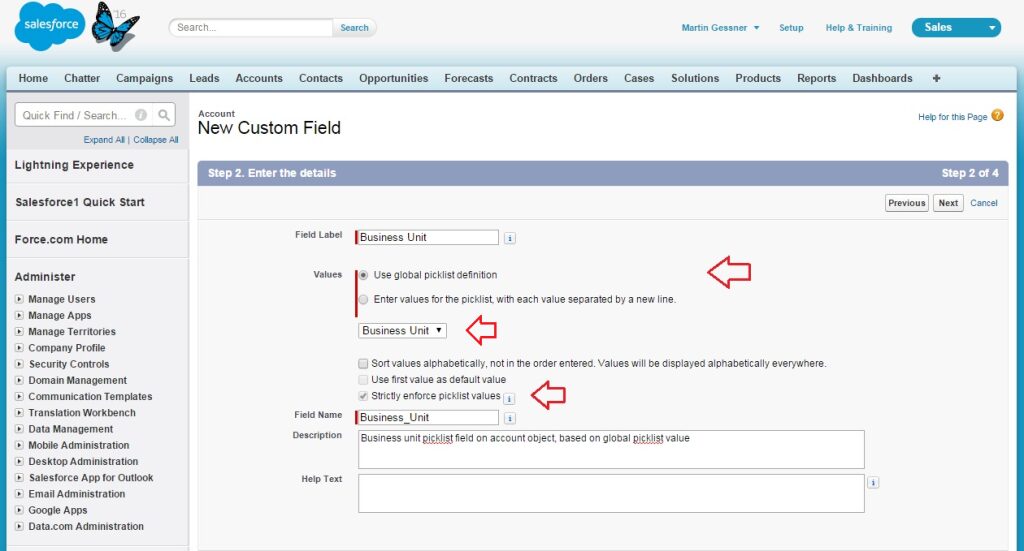The image size is (1024, 551).
Task: Toggle Strictly enforce picklist values checkbox
Action: coord(363,396)
